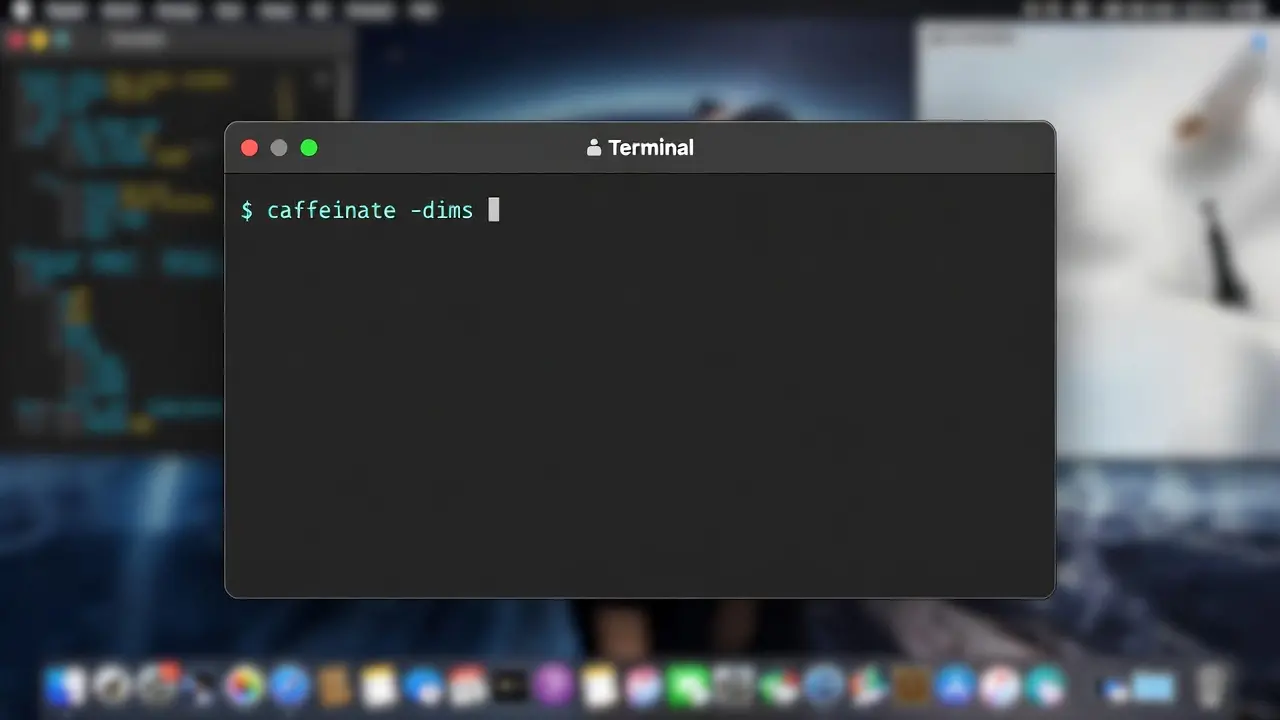Screen dimensions: 1280x720
Task: Close the Terminal window with red button
Action: tap(250, 148)
